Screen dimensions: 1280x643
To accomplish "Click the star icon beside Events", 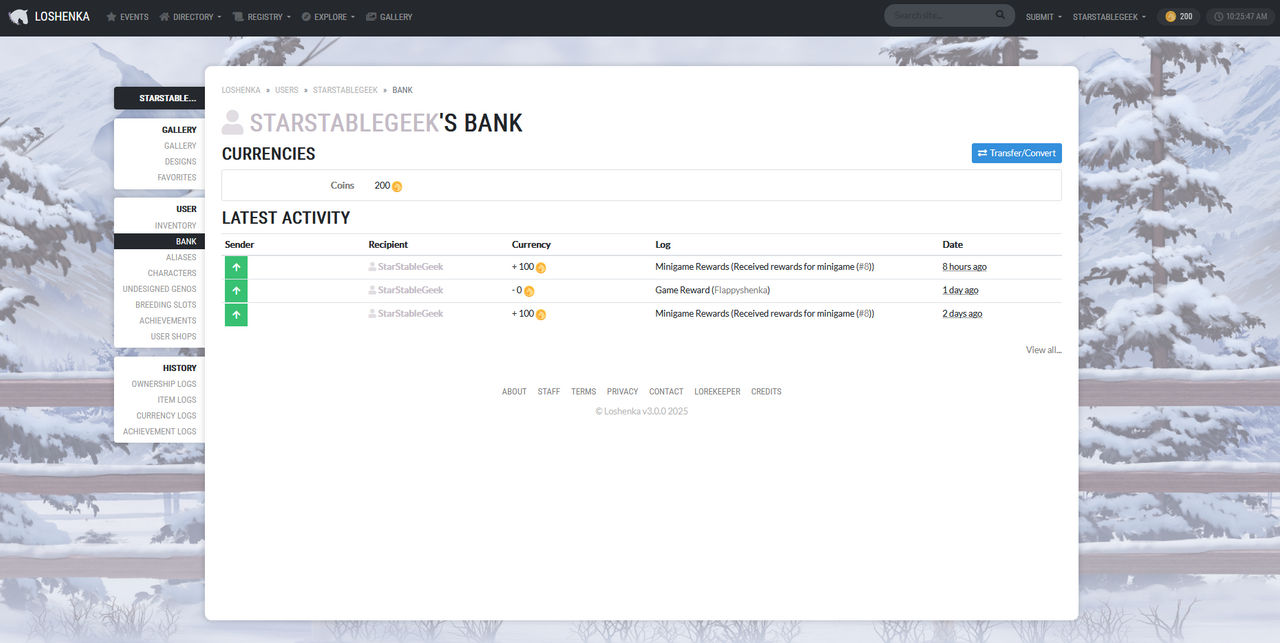I will coord(111,17).
